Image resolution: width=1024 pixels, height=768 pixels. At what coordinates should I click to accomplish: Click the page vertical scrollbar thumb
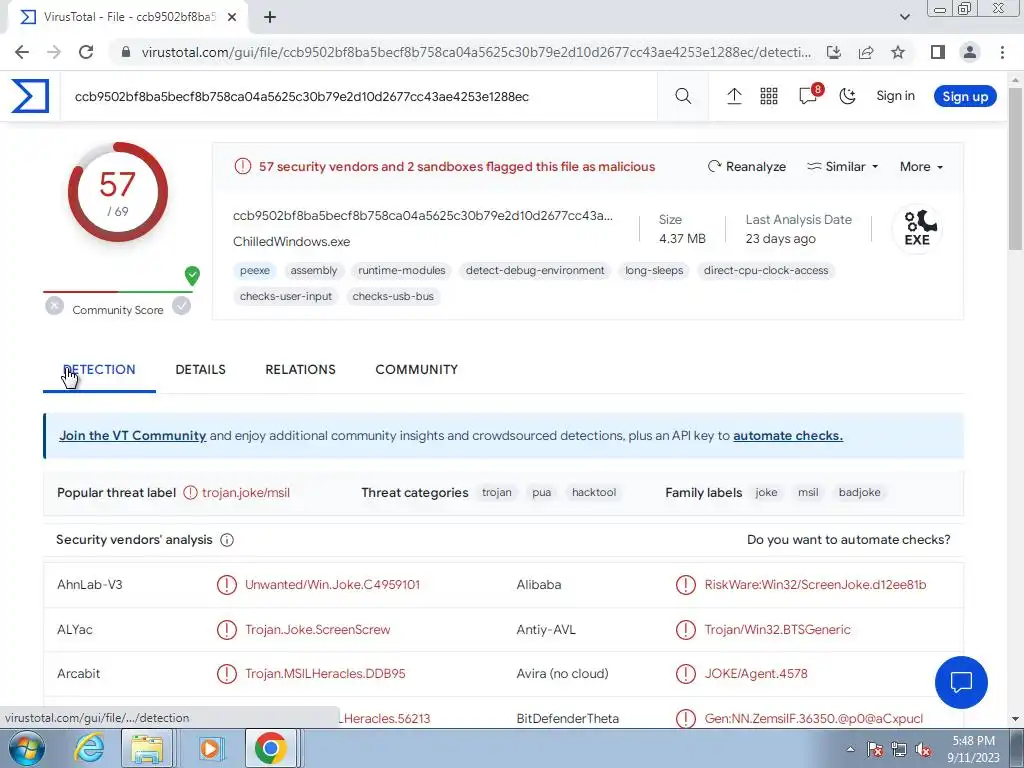click(x=1016, y=167)
